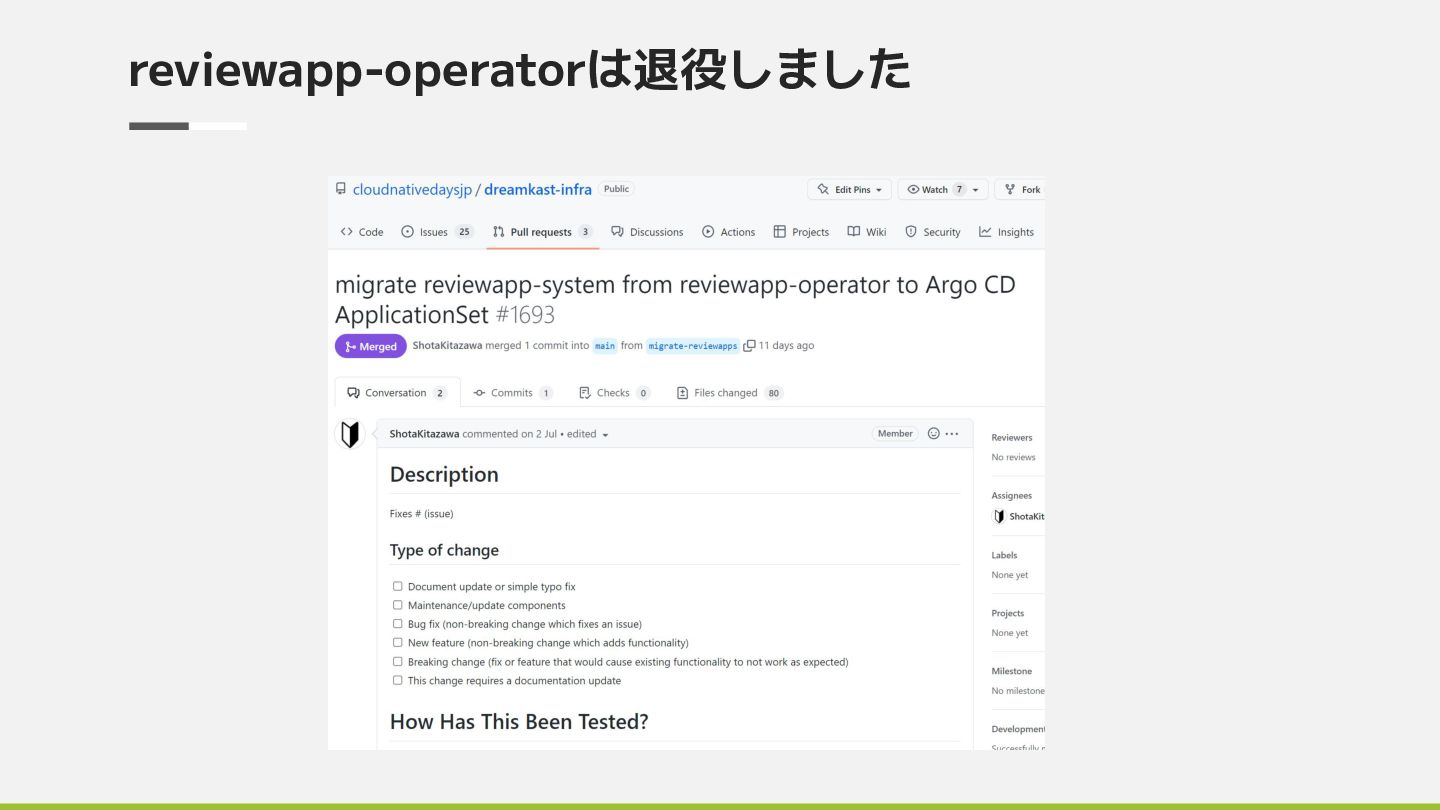Click the Files changed diff icon
The width and height of the screenshot is (1440, 810).
pos(683,393)
